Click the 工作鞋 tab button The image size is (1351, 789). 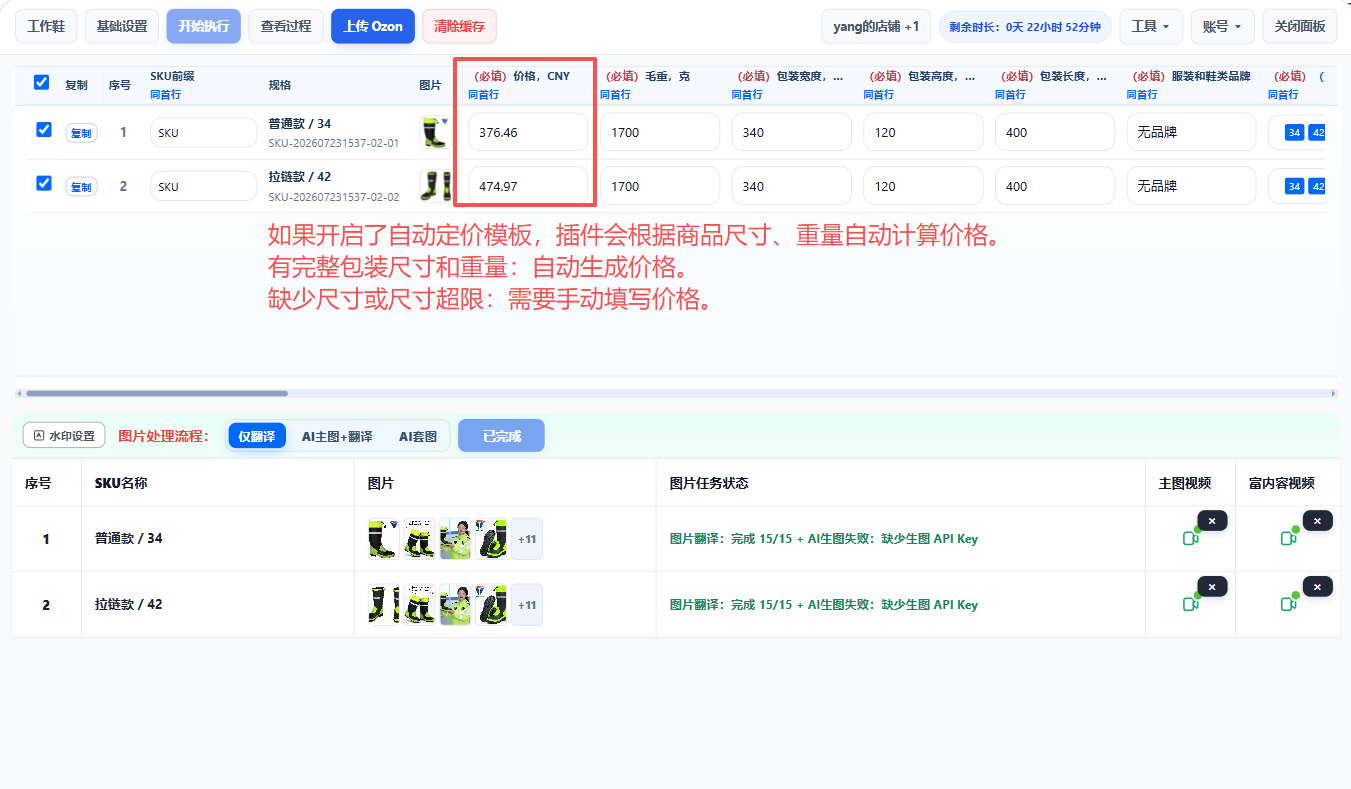point(46,26)
